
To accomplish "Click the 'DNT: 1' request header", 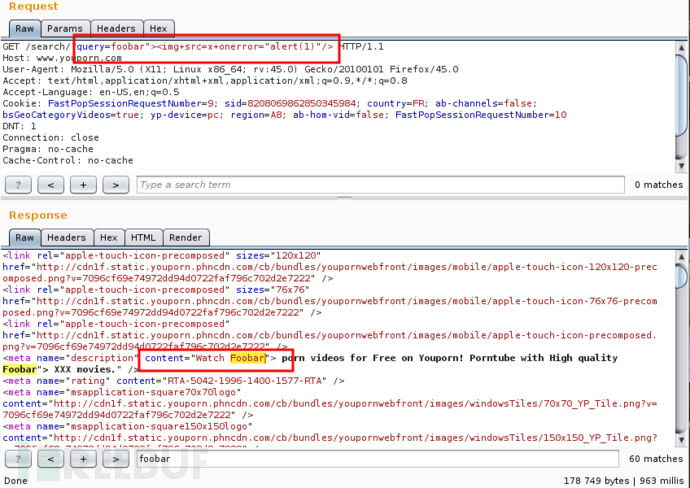I will tap(19, 127).
